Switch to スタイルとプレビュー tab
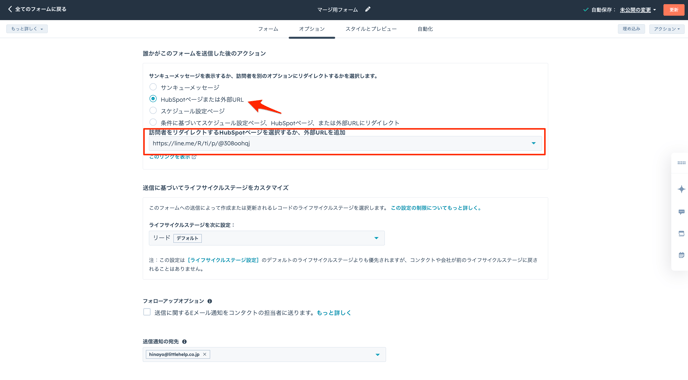This screenshot has height=380, width=688. (371, 29)
